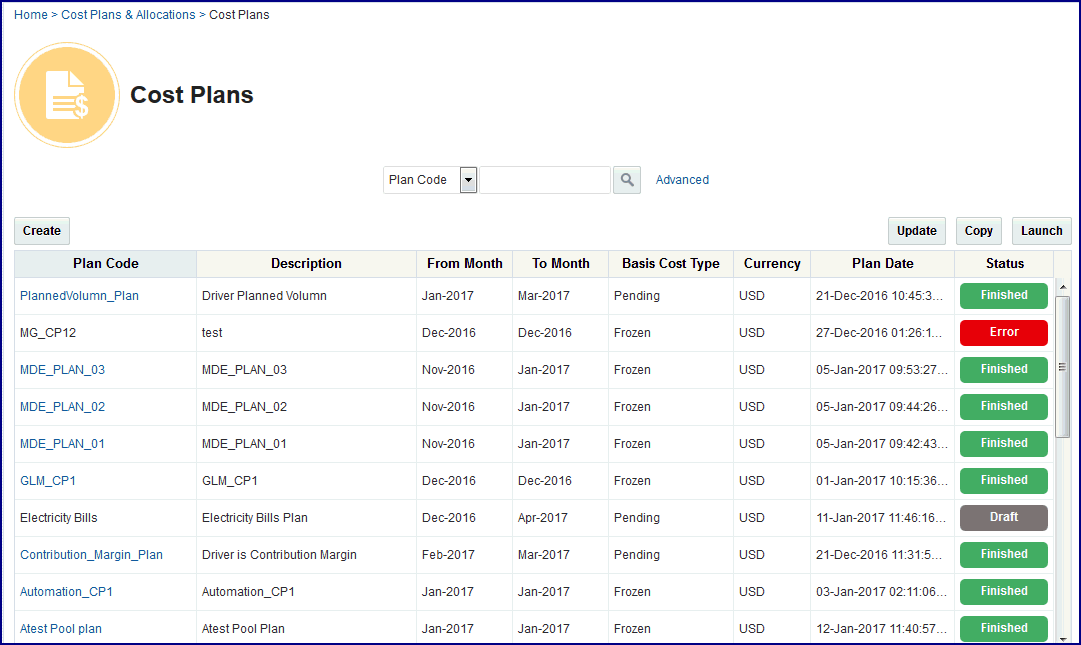1081x645 pixels.
Task: Open Automation_CP1 plan link
Action: (x=66, y=592)
